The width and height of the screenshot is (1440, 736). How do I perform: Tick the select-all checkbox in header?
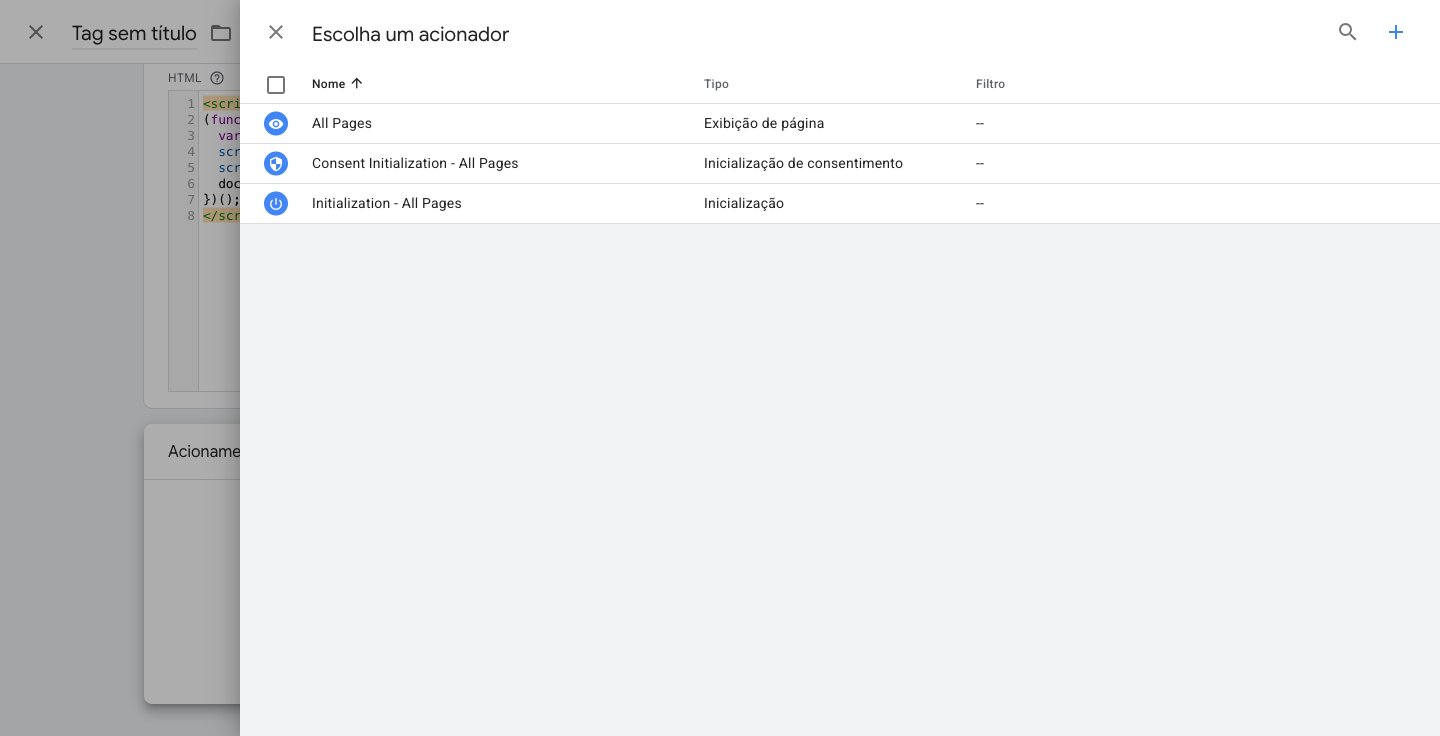(x=276, y=85)
